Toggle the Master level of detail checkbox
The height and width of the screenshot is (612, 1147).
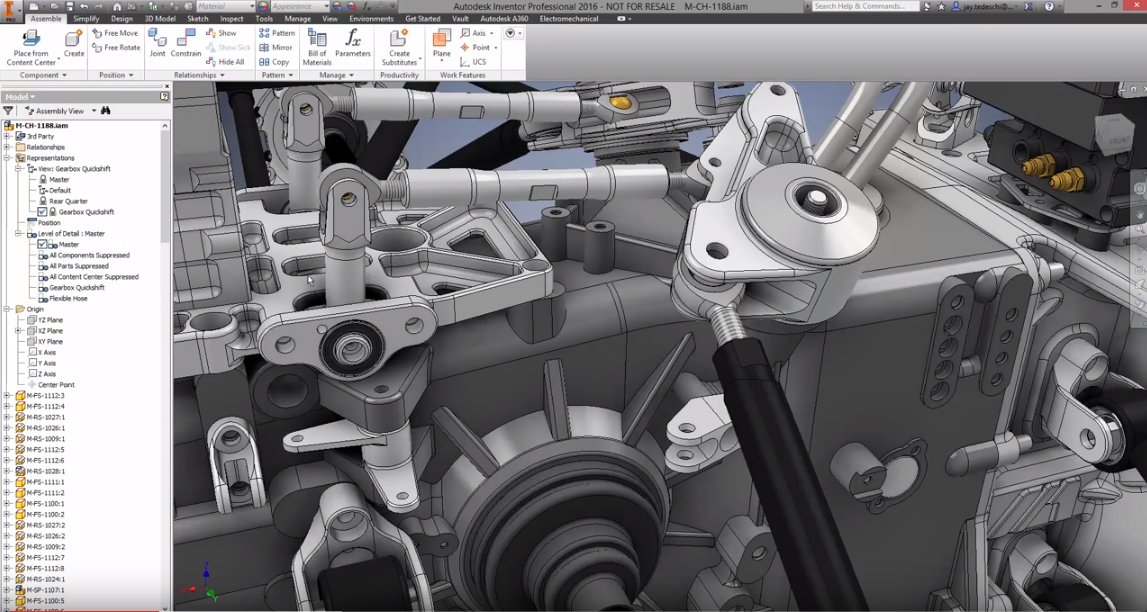pos(42,245)
